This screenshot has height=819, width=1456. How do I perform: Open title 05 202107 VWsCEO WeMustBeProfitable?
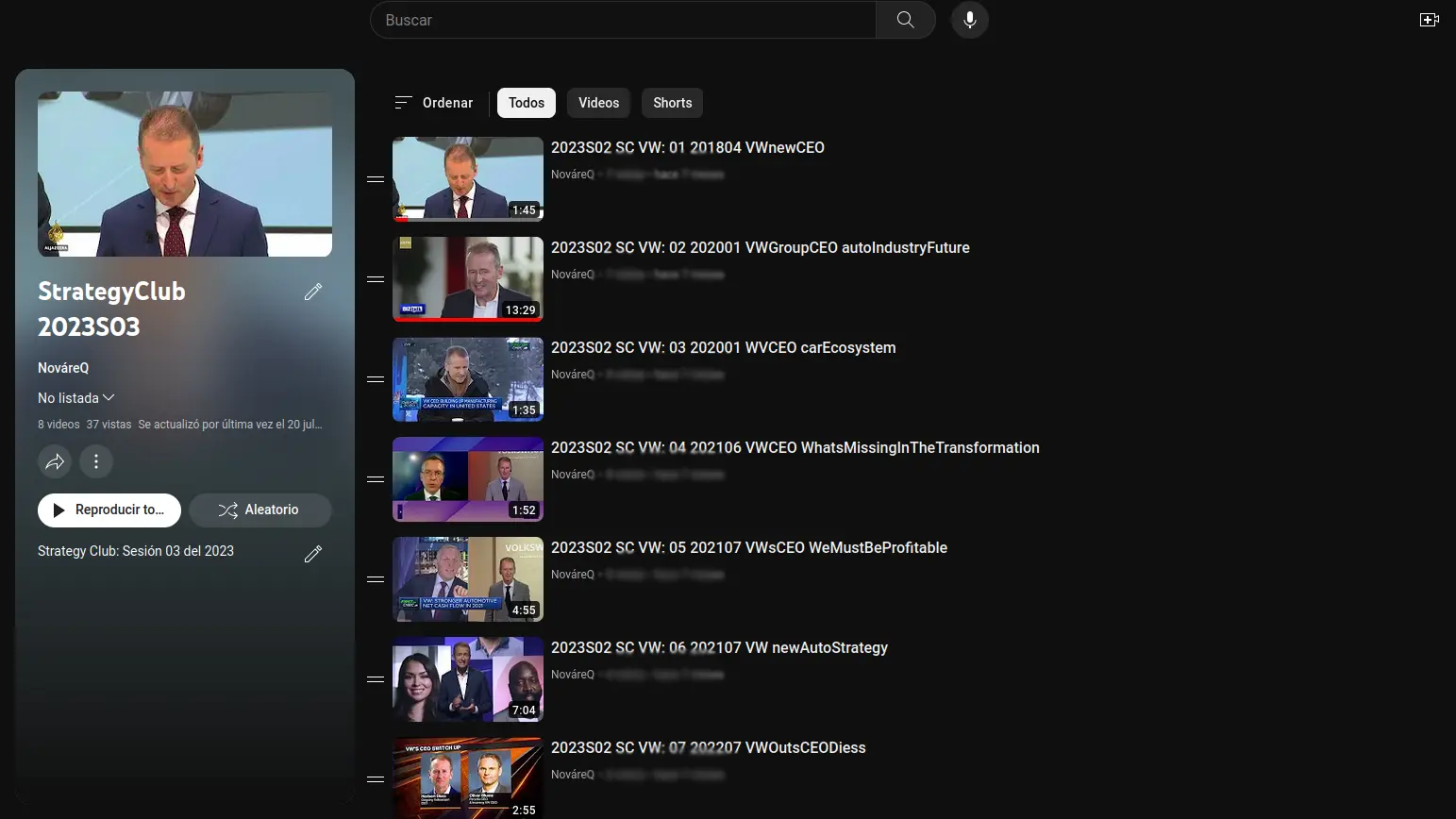point(749,548)
